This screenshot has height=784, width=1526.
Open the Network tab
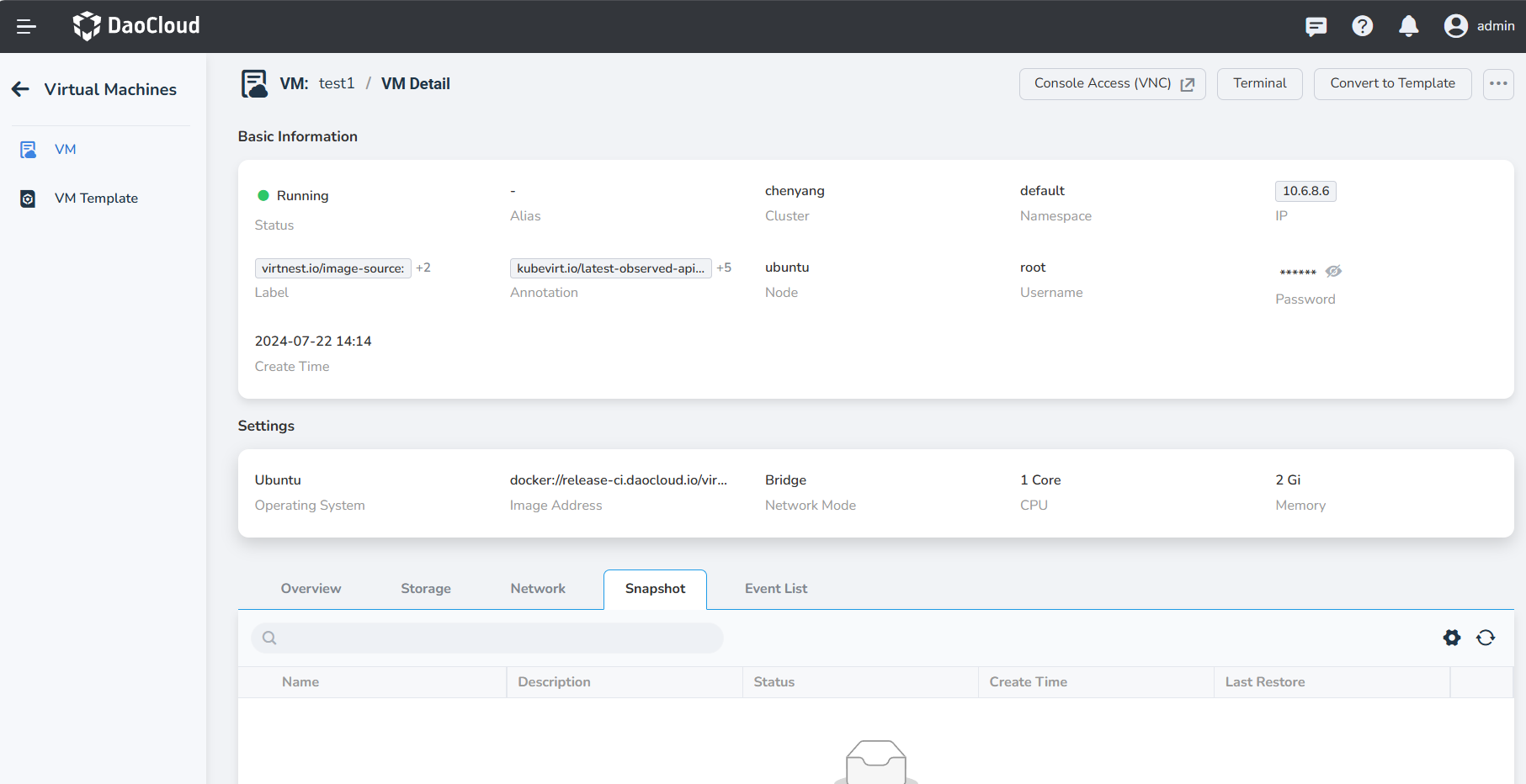[x=537, y=589]
